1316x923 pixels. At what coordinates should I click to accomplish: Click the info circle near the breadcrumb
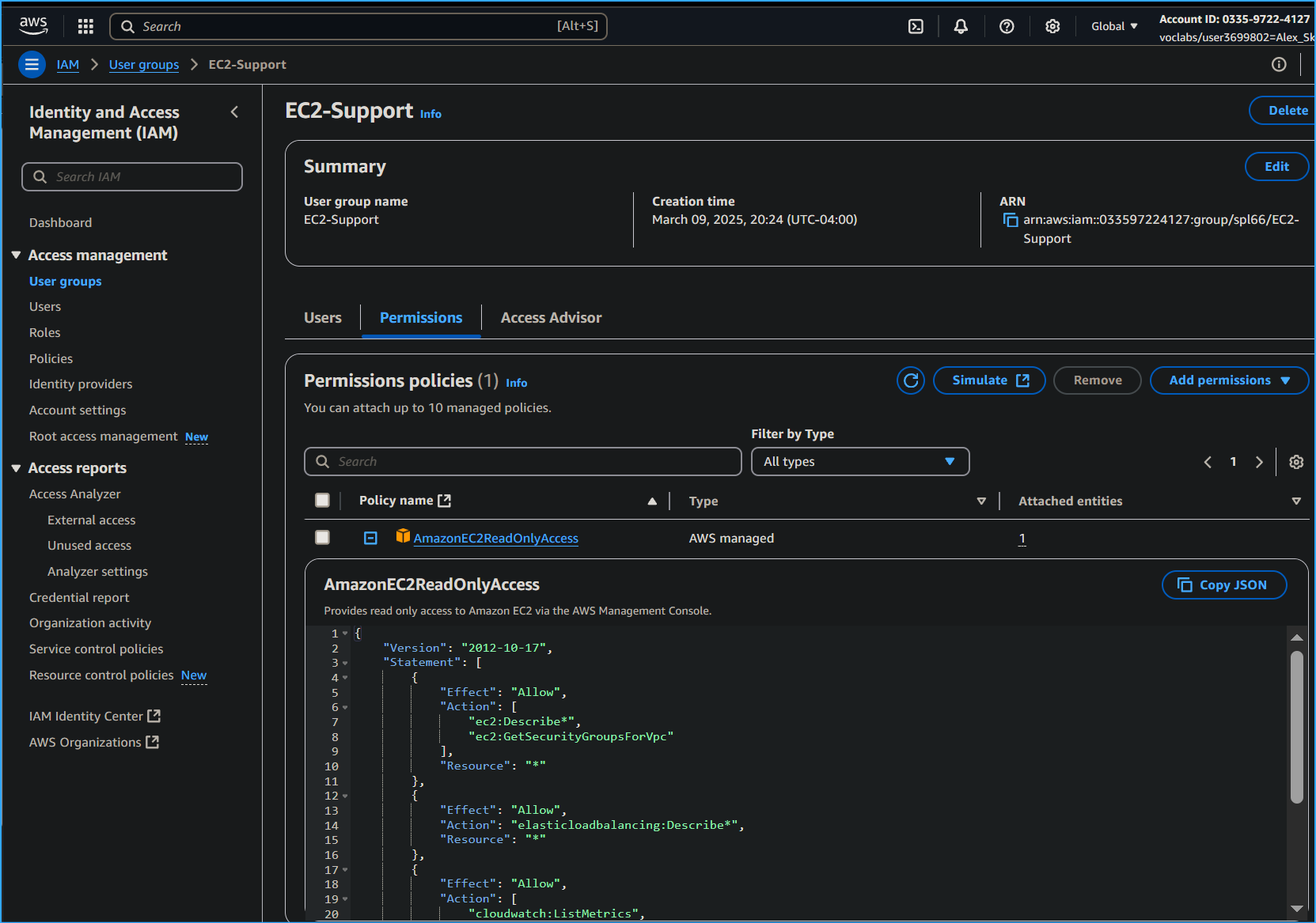point(1279,64)
